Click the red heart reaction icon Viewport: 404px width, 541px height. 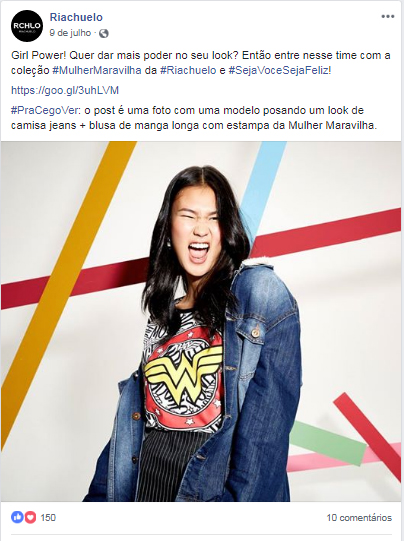point(30,517)
